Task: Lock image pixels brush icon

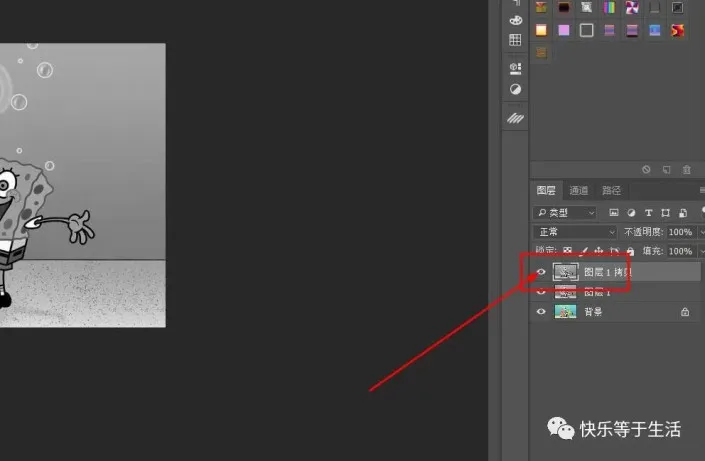Action: pos(584,251)
